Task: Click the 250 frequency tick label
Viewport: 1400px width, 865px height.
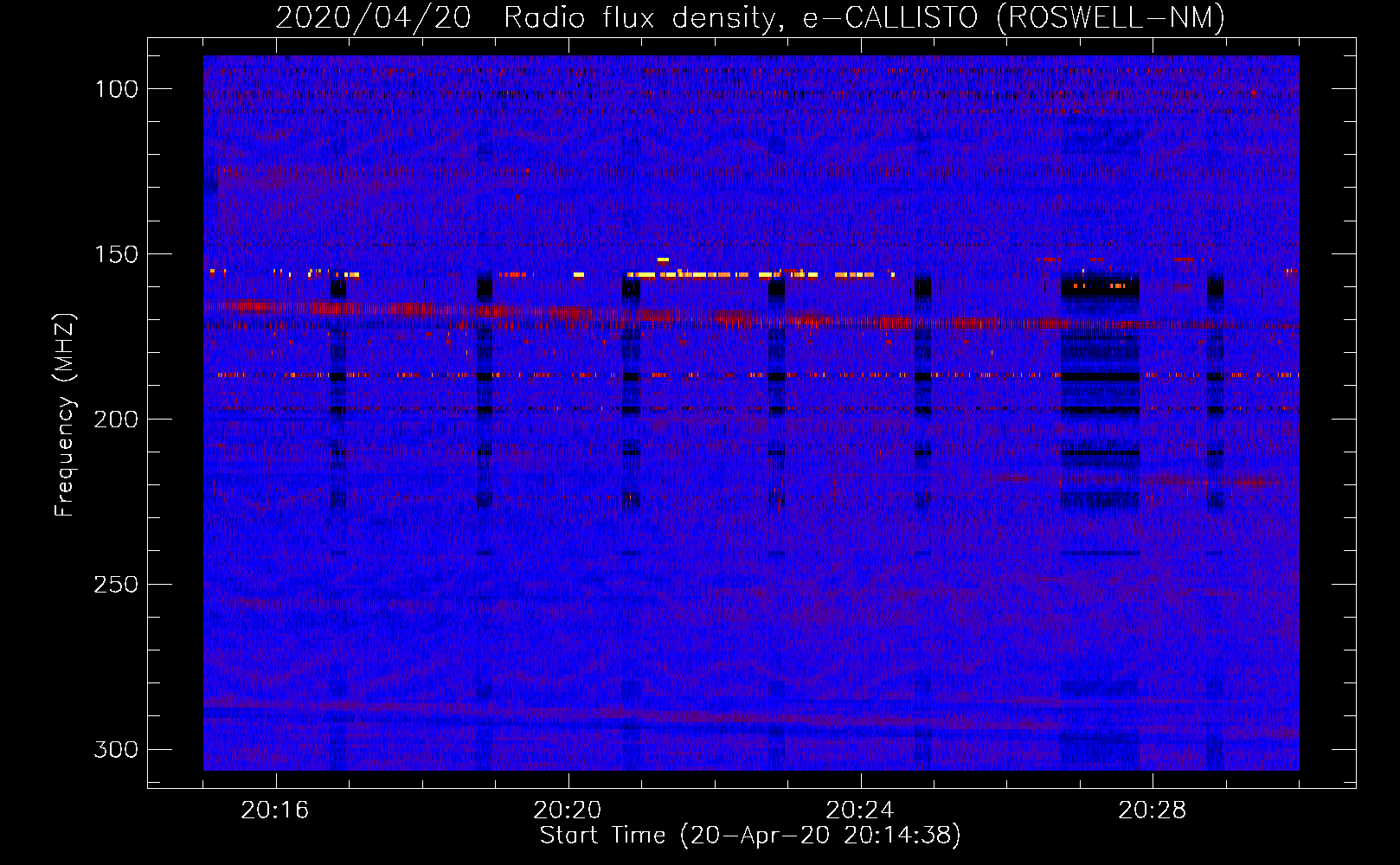Action: (x=116, y=585)
